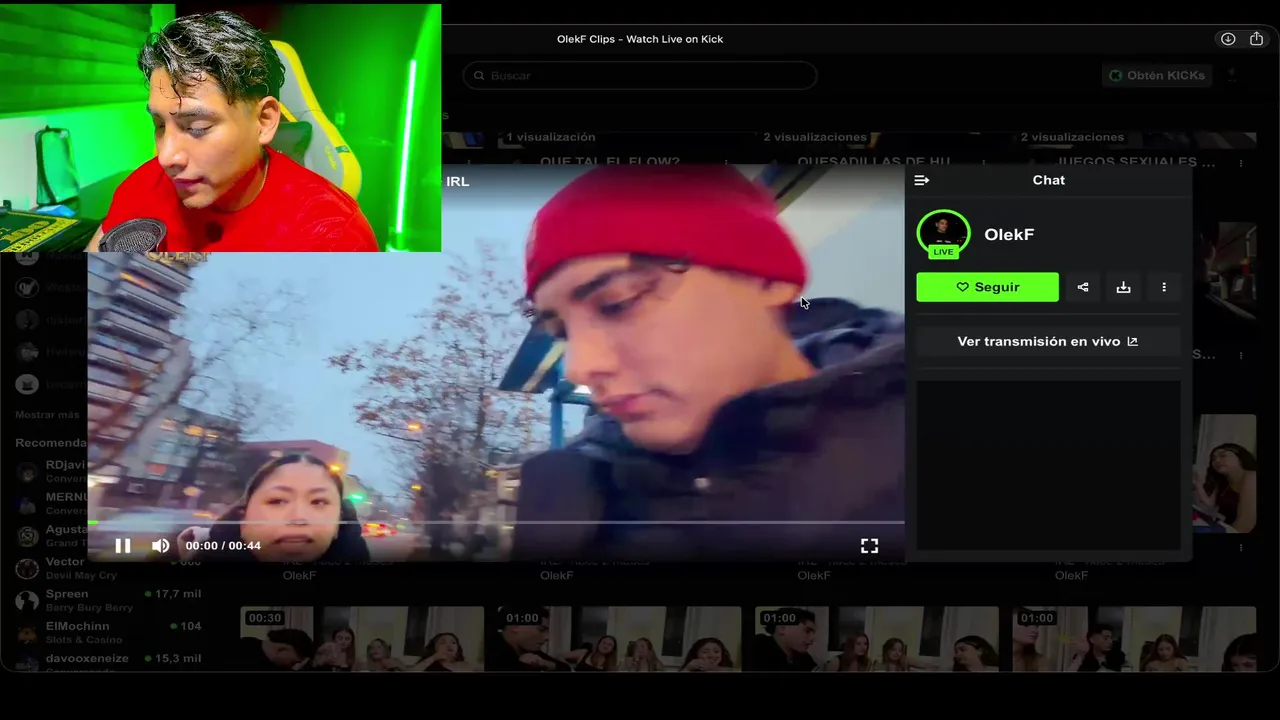
Task: Open browser downloads icon in title bar
Action: pyautogui.click(x=1228, y=39)
